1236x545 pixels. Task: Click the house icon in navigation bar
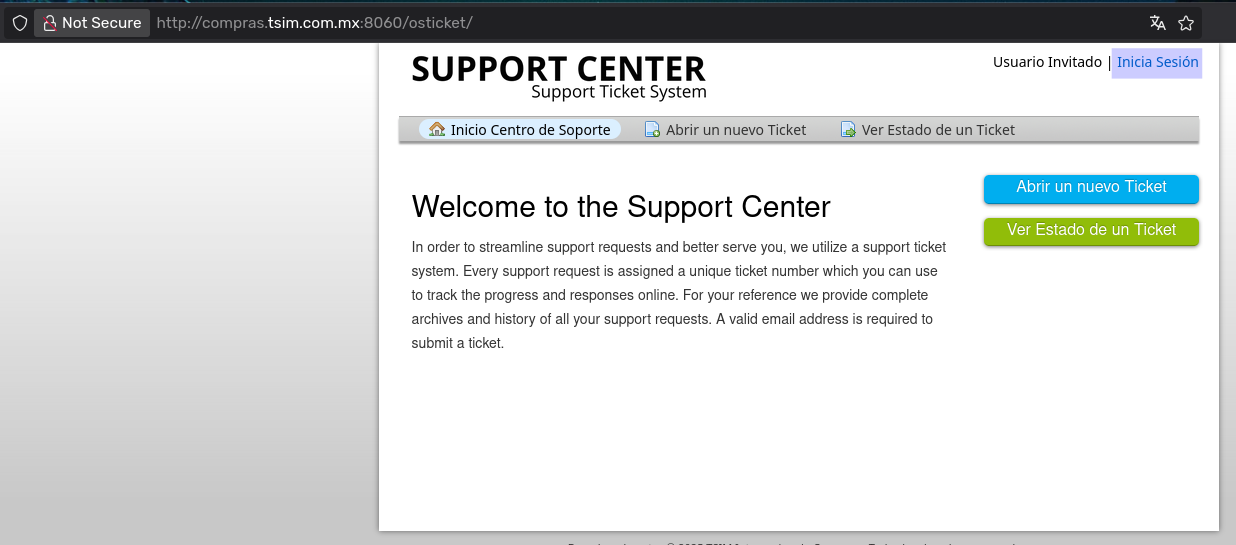coord(437,130)
